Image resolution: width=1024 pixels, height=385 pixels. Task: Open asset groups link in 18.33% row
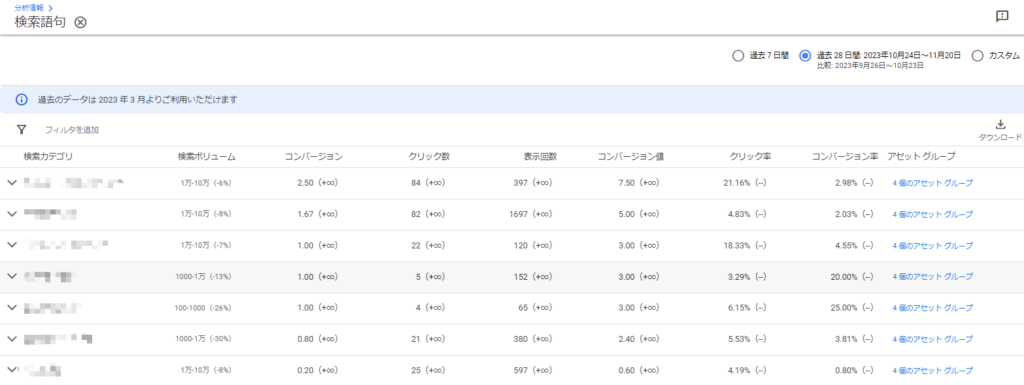[x=933, y=246]
